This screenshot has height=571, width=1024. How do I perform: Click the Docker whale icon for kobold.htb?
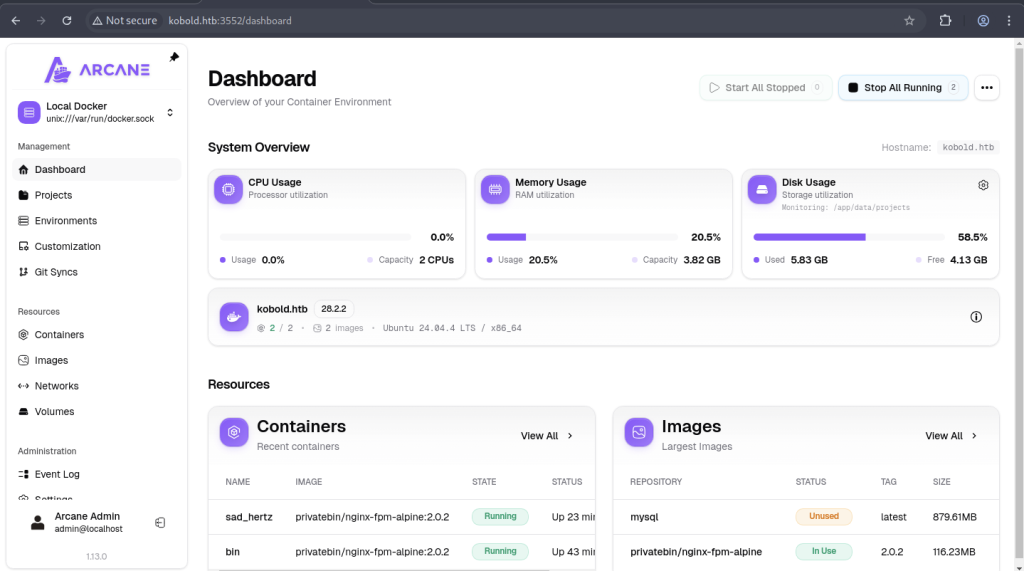(234, 317)
